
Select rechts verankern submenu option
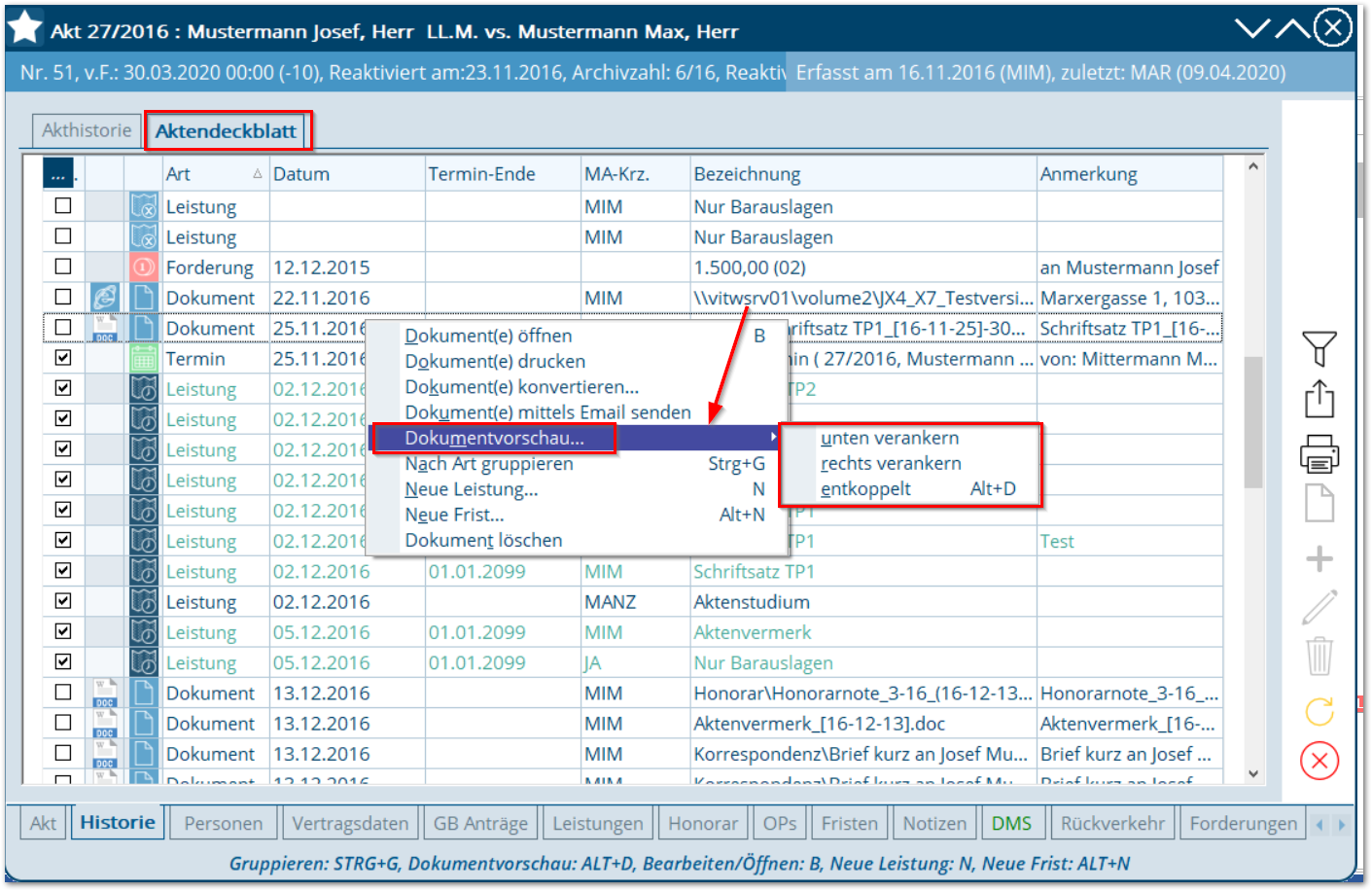(910, 463)
